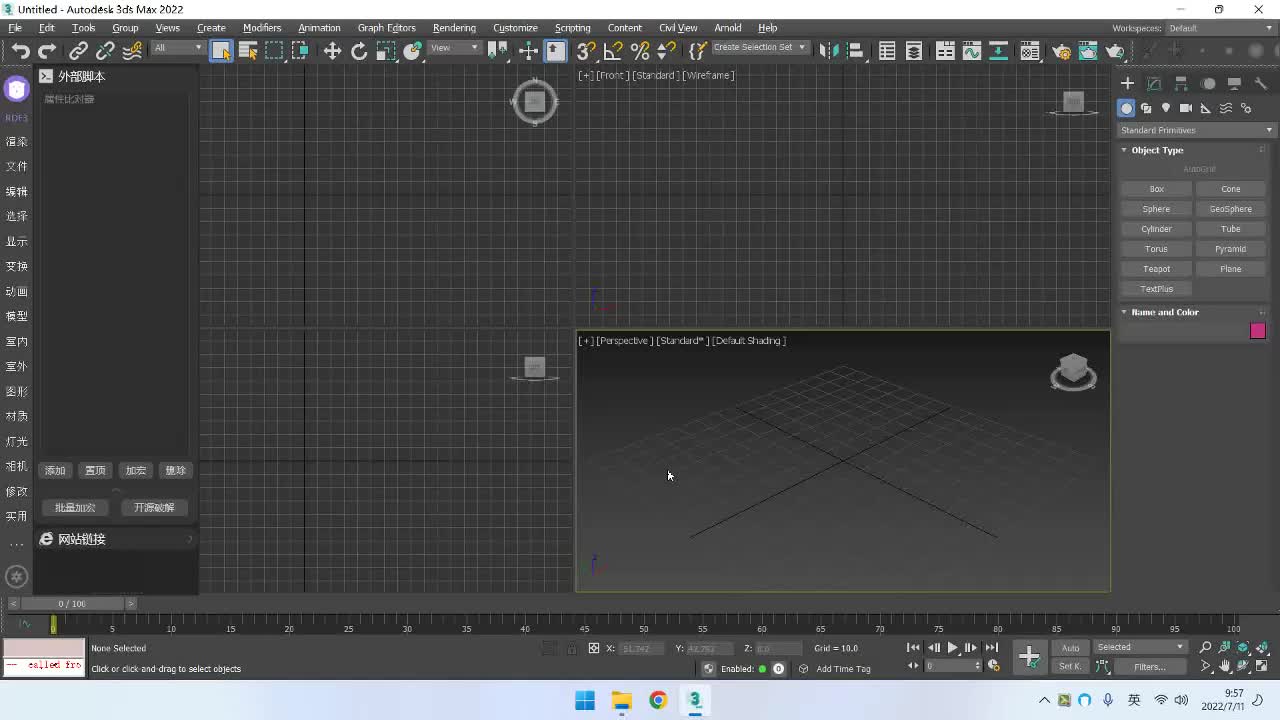
Task: Open the Standard Primitives dropdown
Action: click(1196, 130)
